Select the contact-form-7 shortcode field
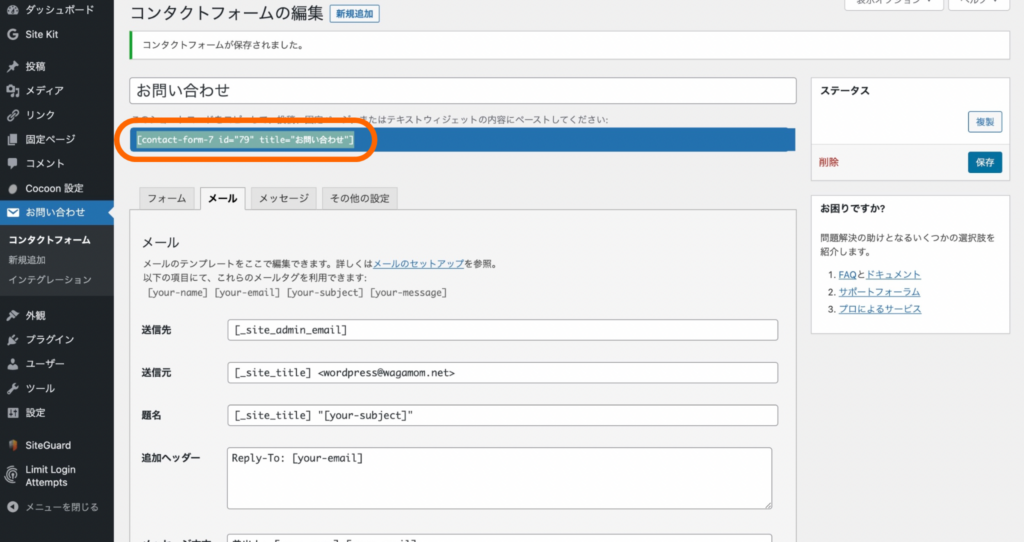The width and height of the screenshot is (1024, 542). click(x=245, y=140)
